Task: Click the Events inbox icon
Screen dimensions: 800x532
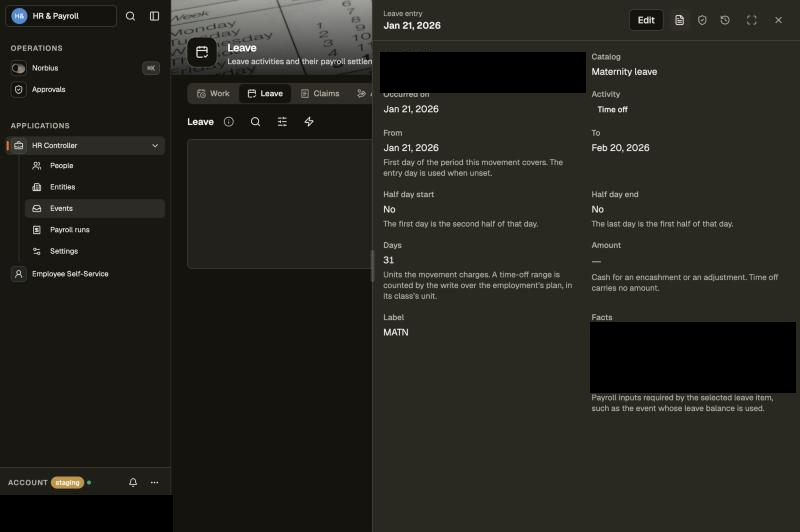Action: pyautogui.click(x=37, y=208)
